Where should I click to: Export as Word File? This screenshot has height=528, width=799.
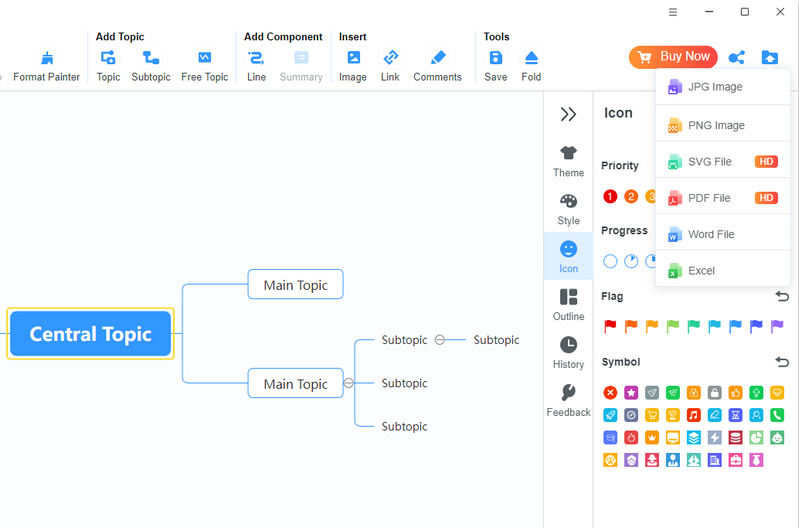coord(723,234)
